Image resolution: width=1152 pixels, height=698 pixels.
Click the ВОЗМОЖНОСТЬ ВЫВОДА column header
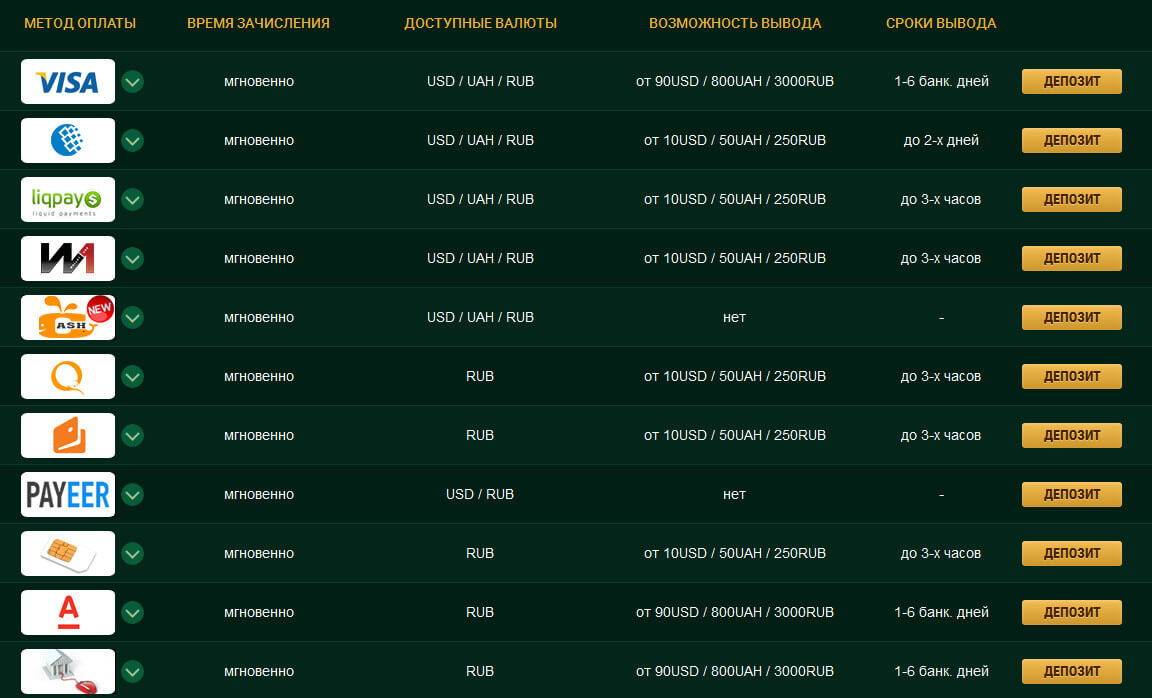(735, 24)
